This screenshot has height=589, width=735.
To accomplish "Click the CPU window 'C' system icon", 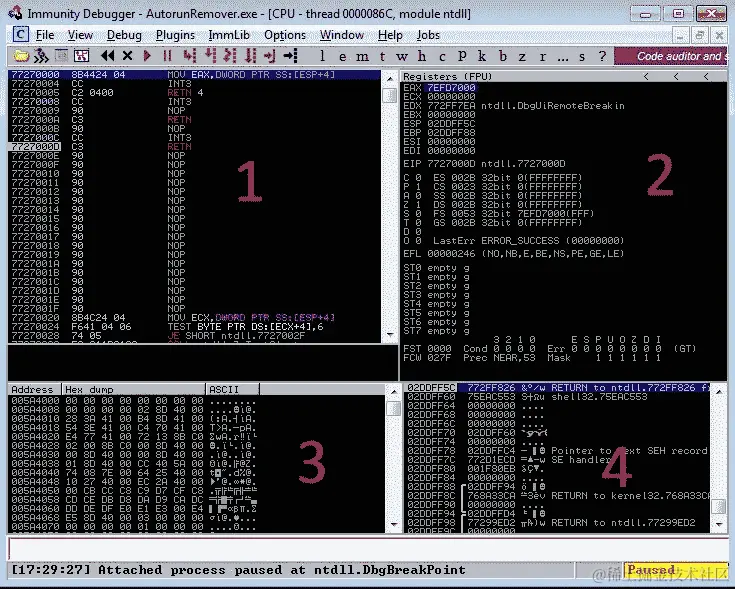I will [x=20, y=35].
